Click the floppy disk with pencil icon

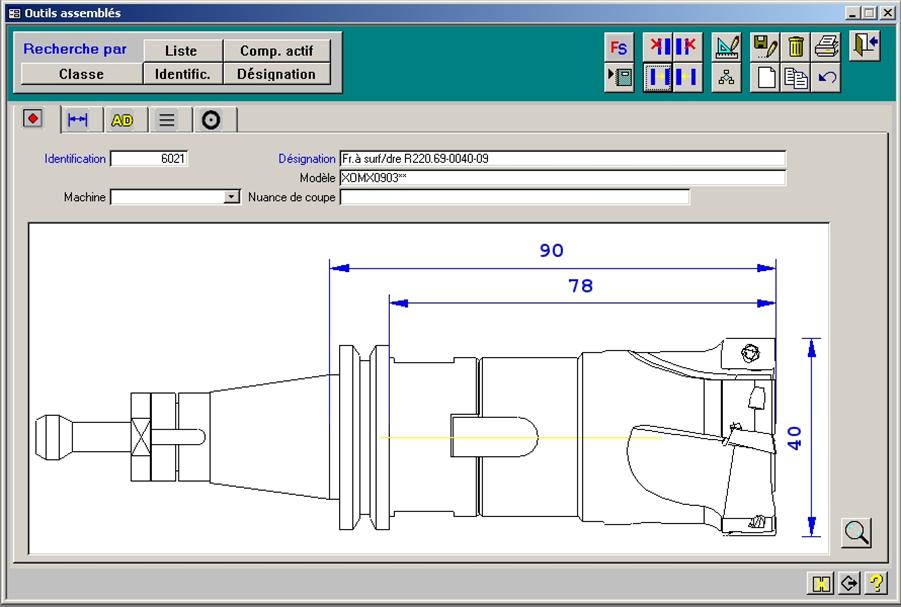click(766, 47)
